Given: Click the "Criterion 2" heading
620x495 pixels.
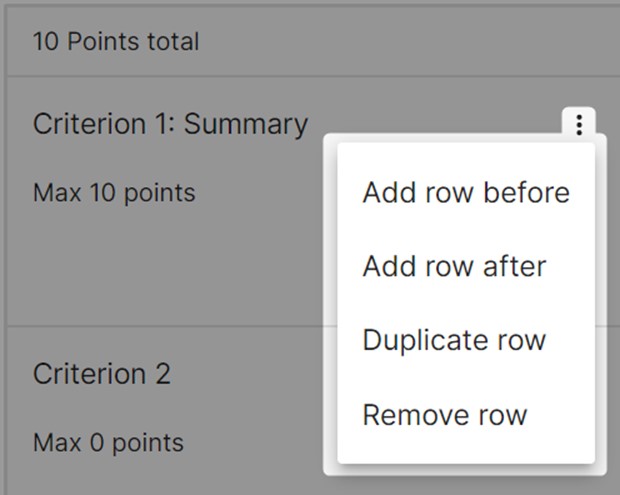Looking at the screenshot, I should 102,374.
